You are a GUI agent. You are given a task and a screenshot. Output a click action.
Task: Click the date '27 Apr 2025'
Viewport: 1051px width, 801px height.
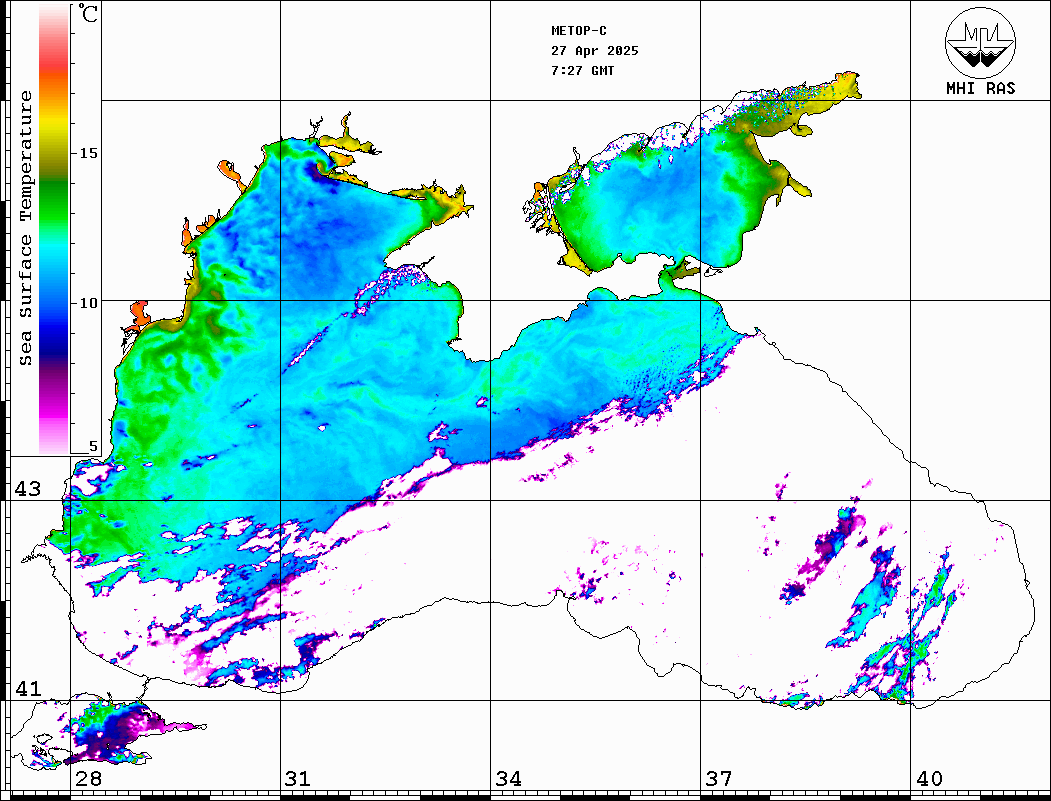click(x=595, y=51)
